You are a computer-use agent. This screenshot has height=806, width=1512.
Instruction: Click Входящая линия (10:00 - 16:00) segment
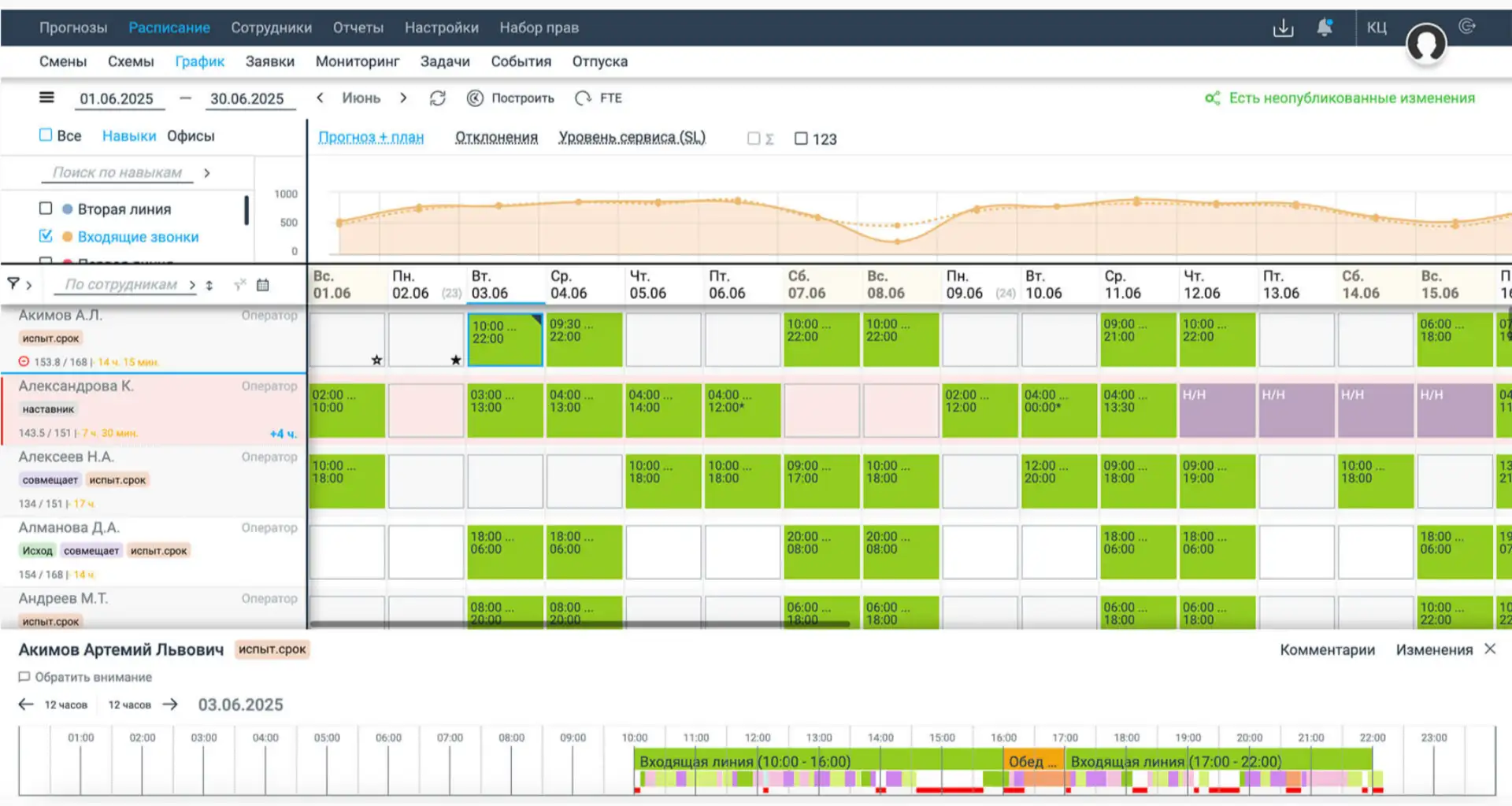pos(818,761)
